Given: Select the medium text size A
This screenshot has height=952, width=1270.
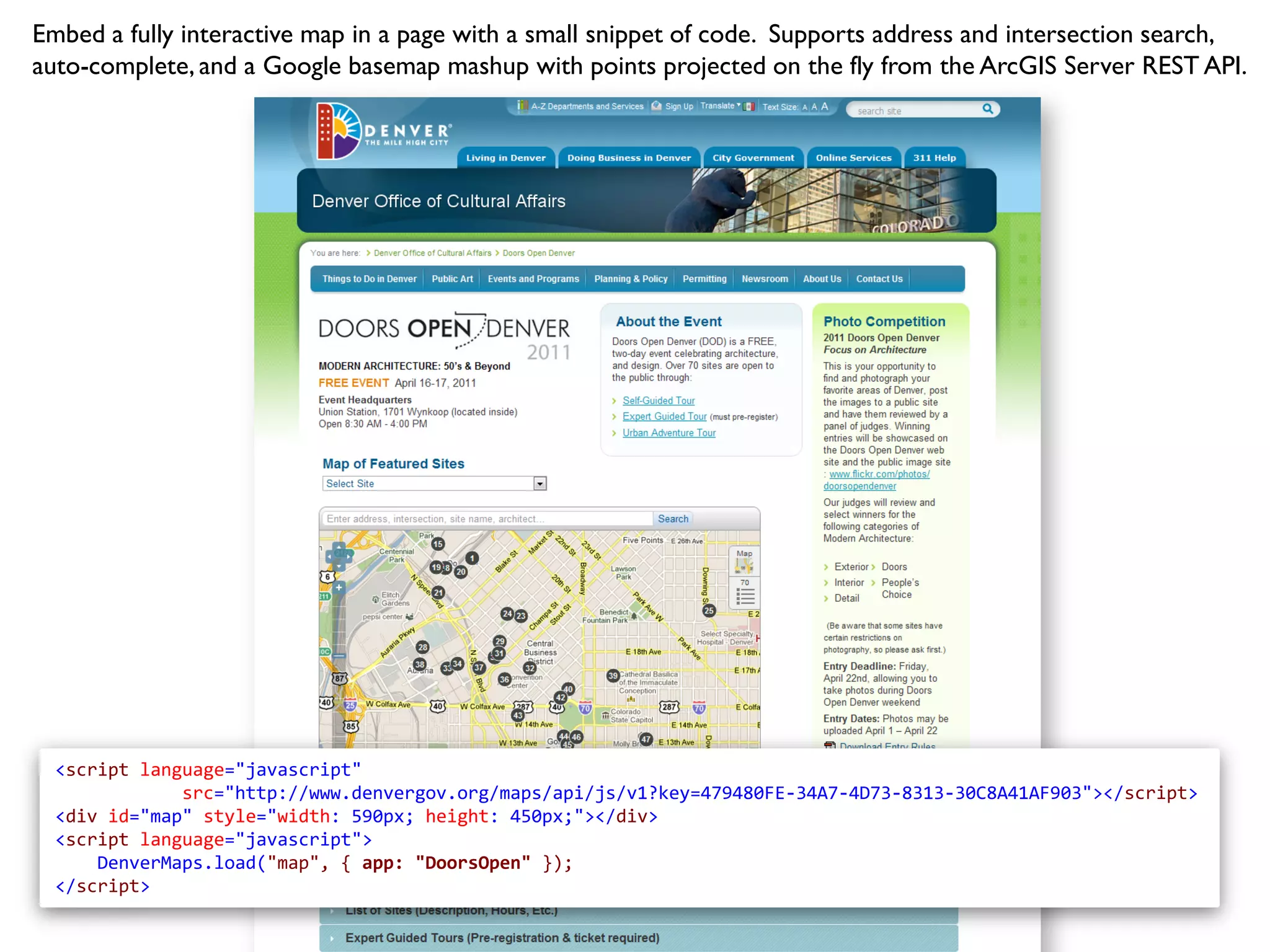Looking at the screenshot, I should (814, 107).
